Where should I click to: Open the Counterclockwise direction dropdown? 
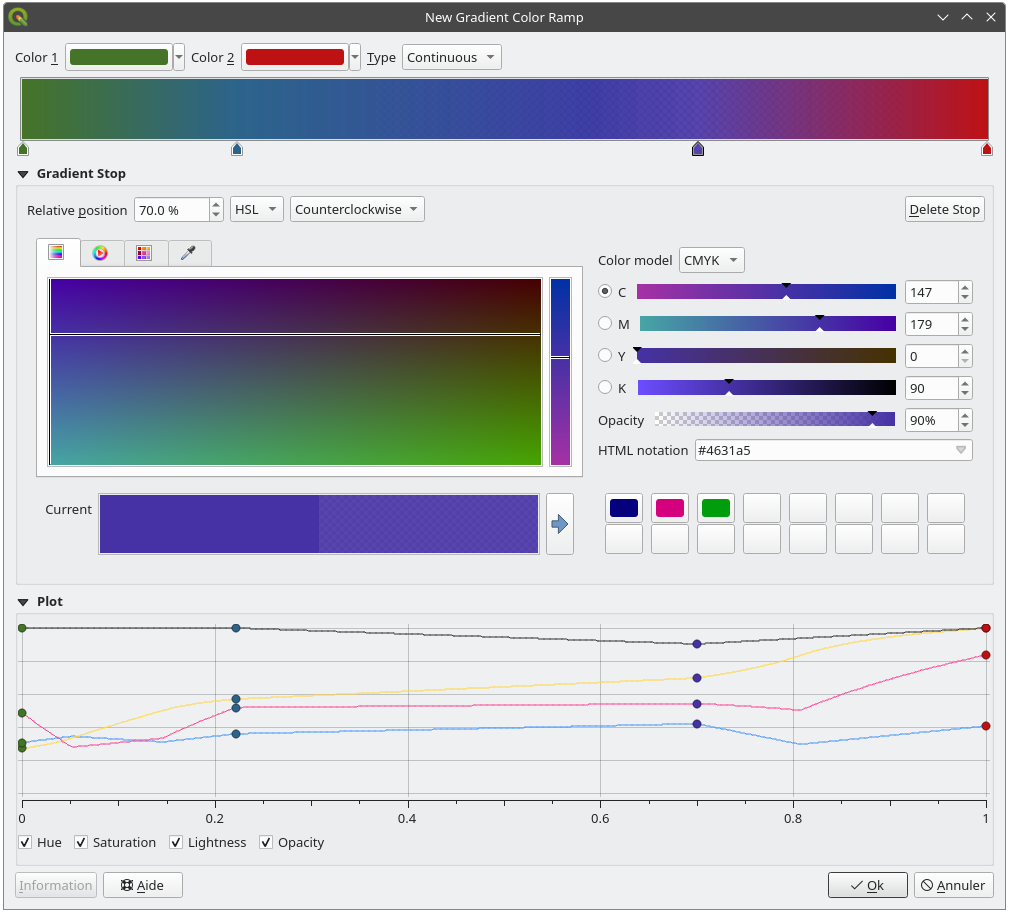click(x=357, y=209)
